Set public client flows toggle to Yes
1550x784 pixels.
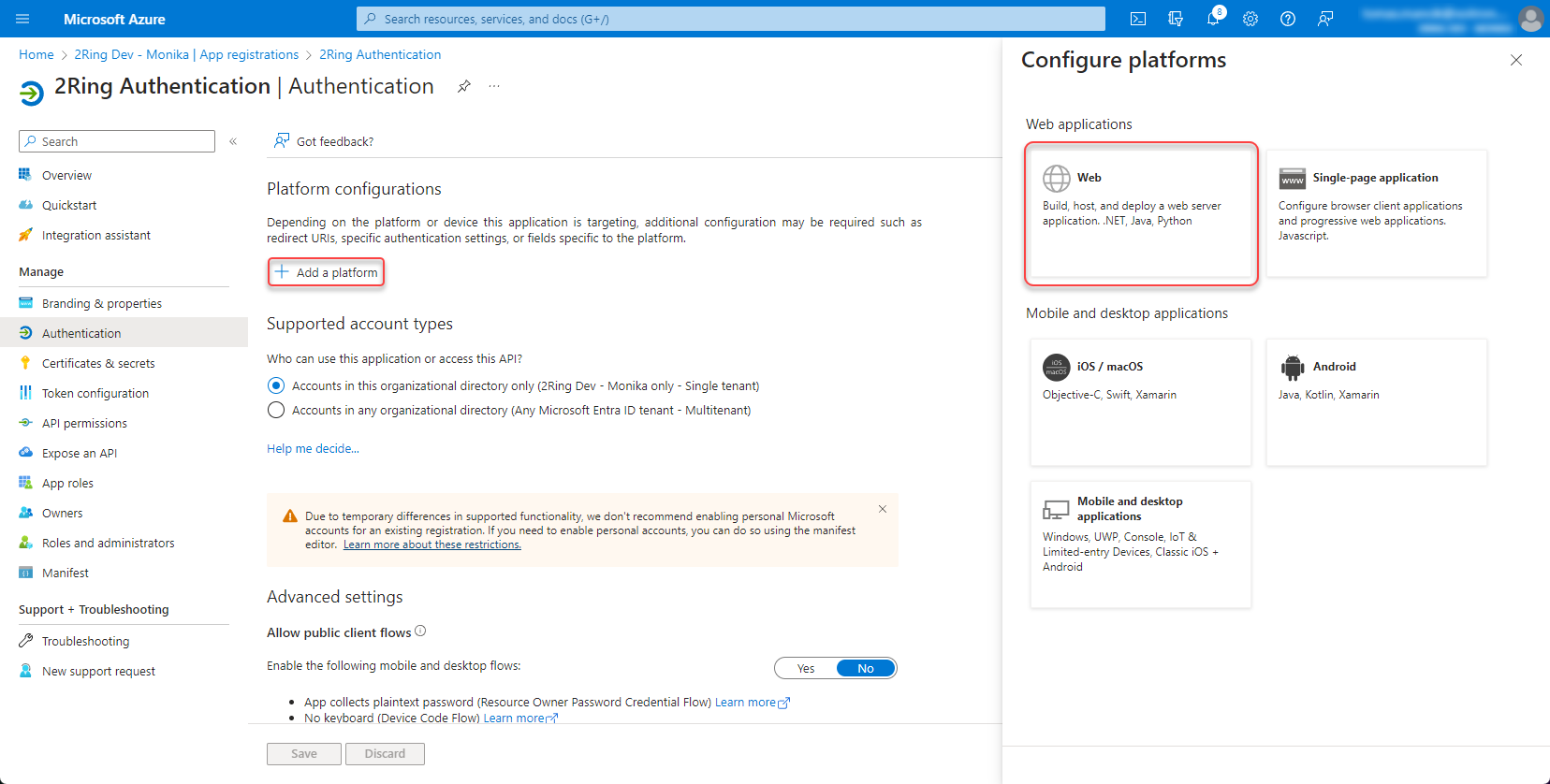tap(806, 668)
